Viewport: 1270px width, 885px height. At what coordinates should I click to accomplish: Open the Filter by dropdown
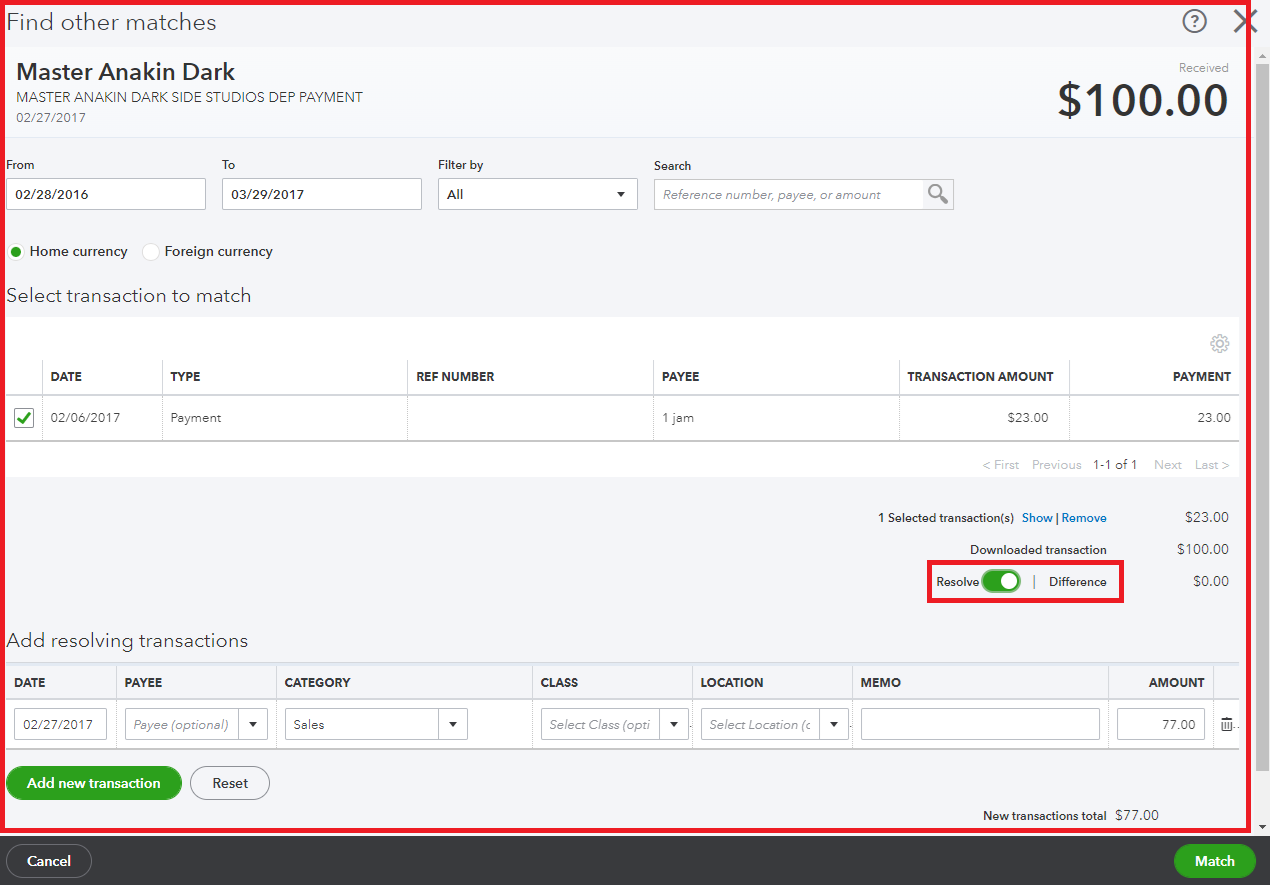point(620,194)
